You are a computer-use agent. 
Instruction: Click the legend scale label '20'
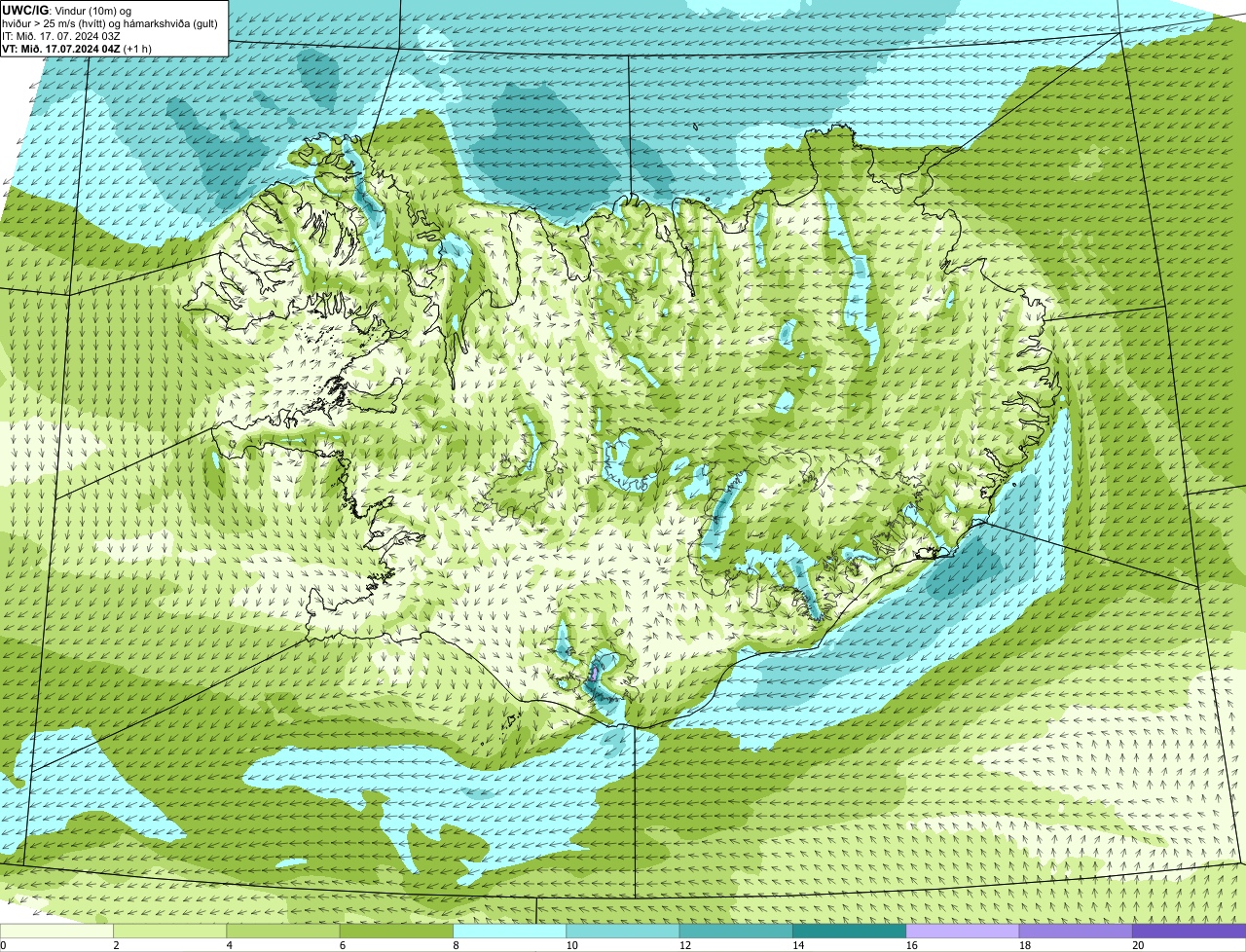1138,944
